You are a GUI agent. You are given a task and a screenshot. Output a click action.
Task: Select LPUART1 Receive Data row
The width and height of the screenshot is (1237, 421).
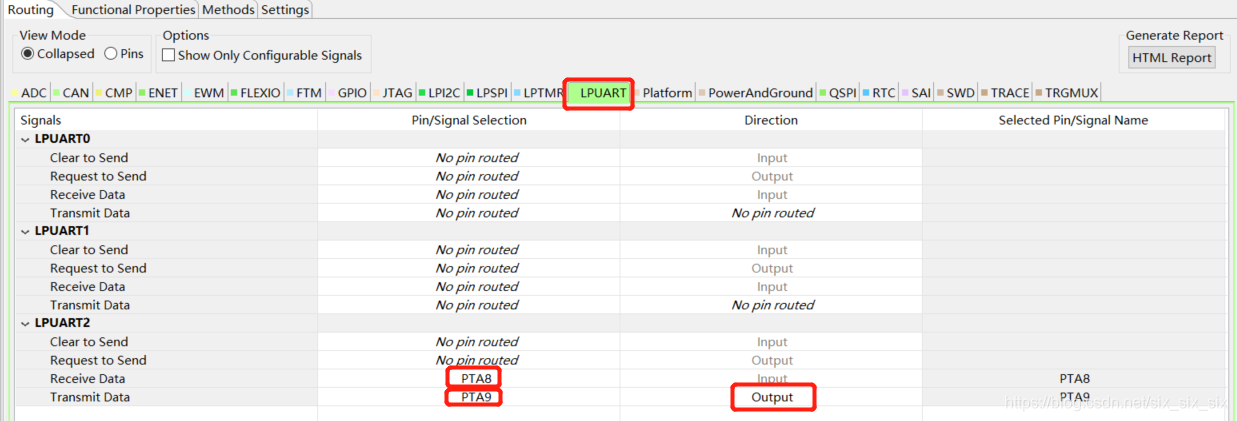pos(619,287)
